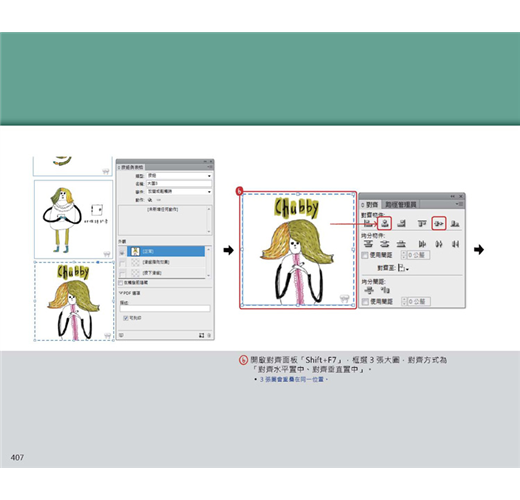The height and width of the screenshot is (500, 520).
Task: Open the event dropdown in Buttons panel
Action: tap(179, 192)
